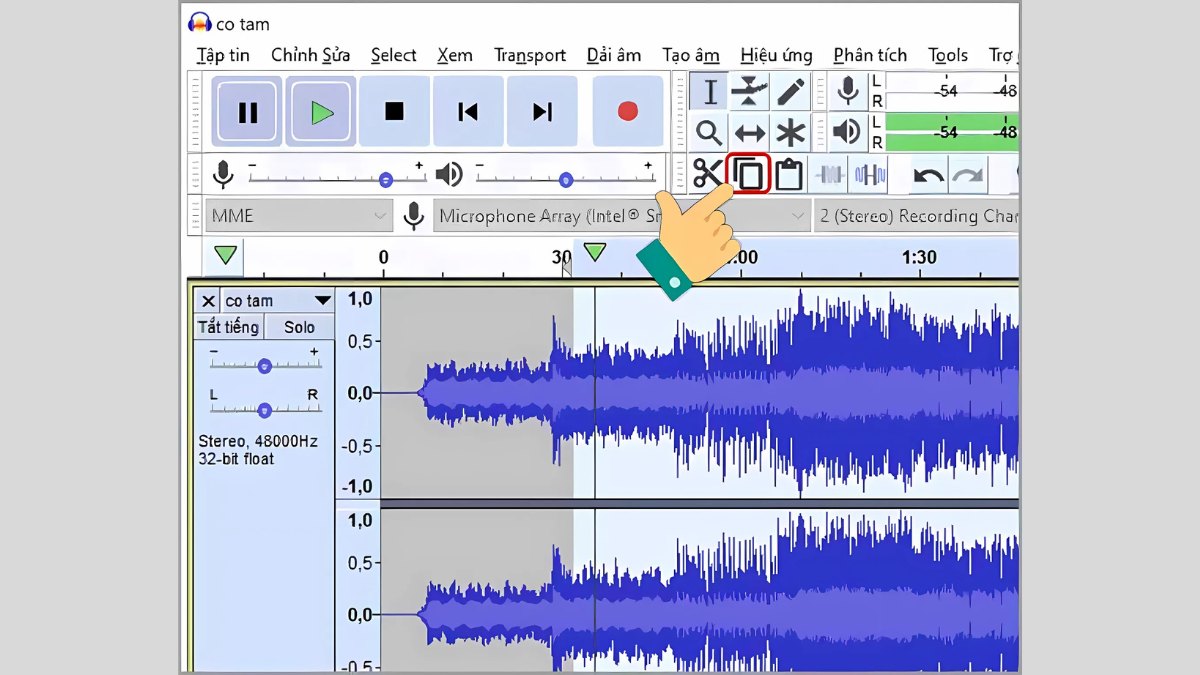This screenshot has height=675, width=1200.
Task: Select the Time Shift tool
Action: pyautogui.click(x=749, y=132)
